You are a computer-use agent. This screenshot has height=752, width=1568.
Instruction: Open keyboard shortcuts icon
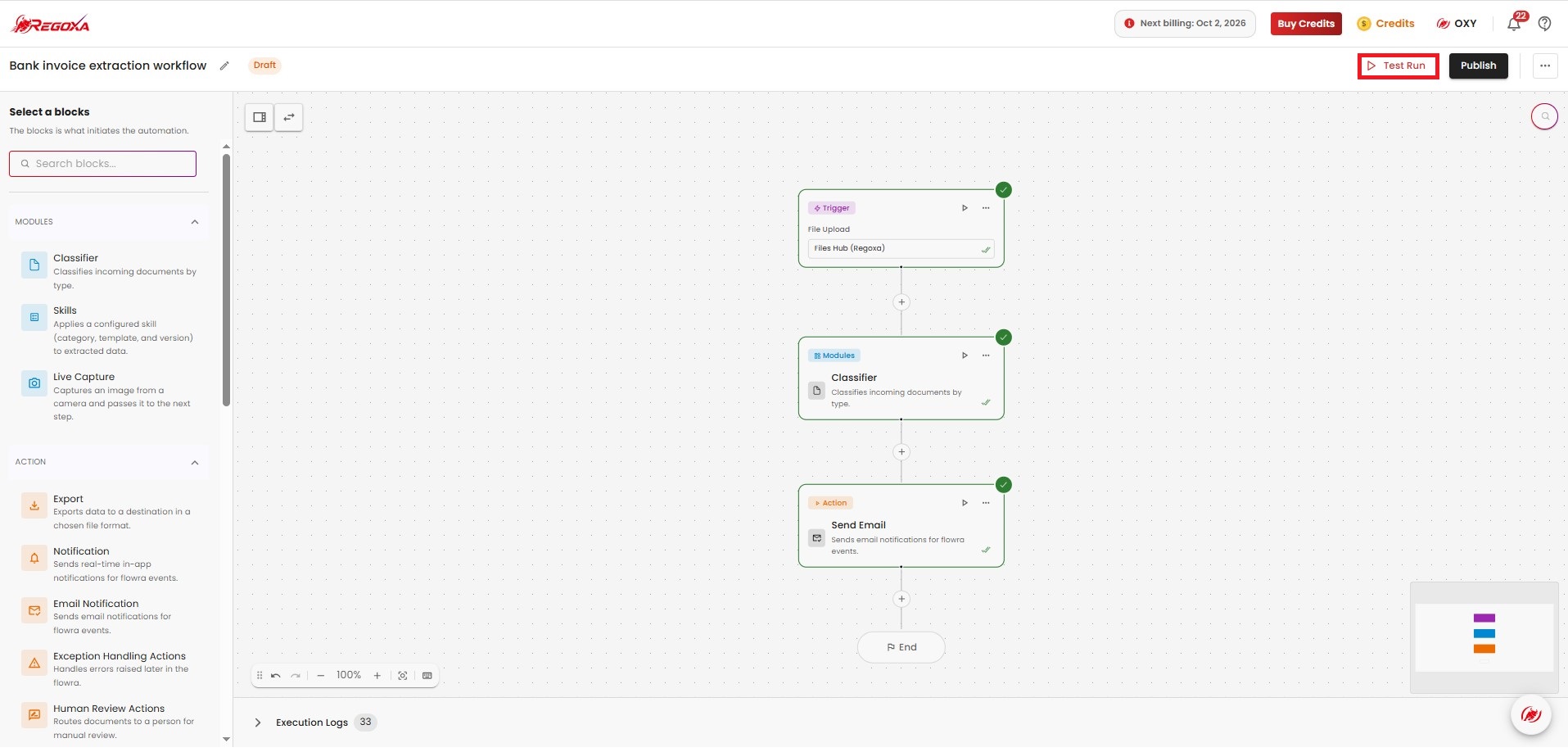pos(427,676)
